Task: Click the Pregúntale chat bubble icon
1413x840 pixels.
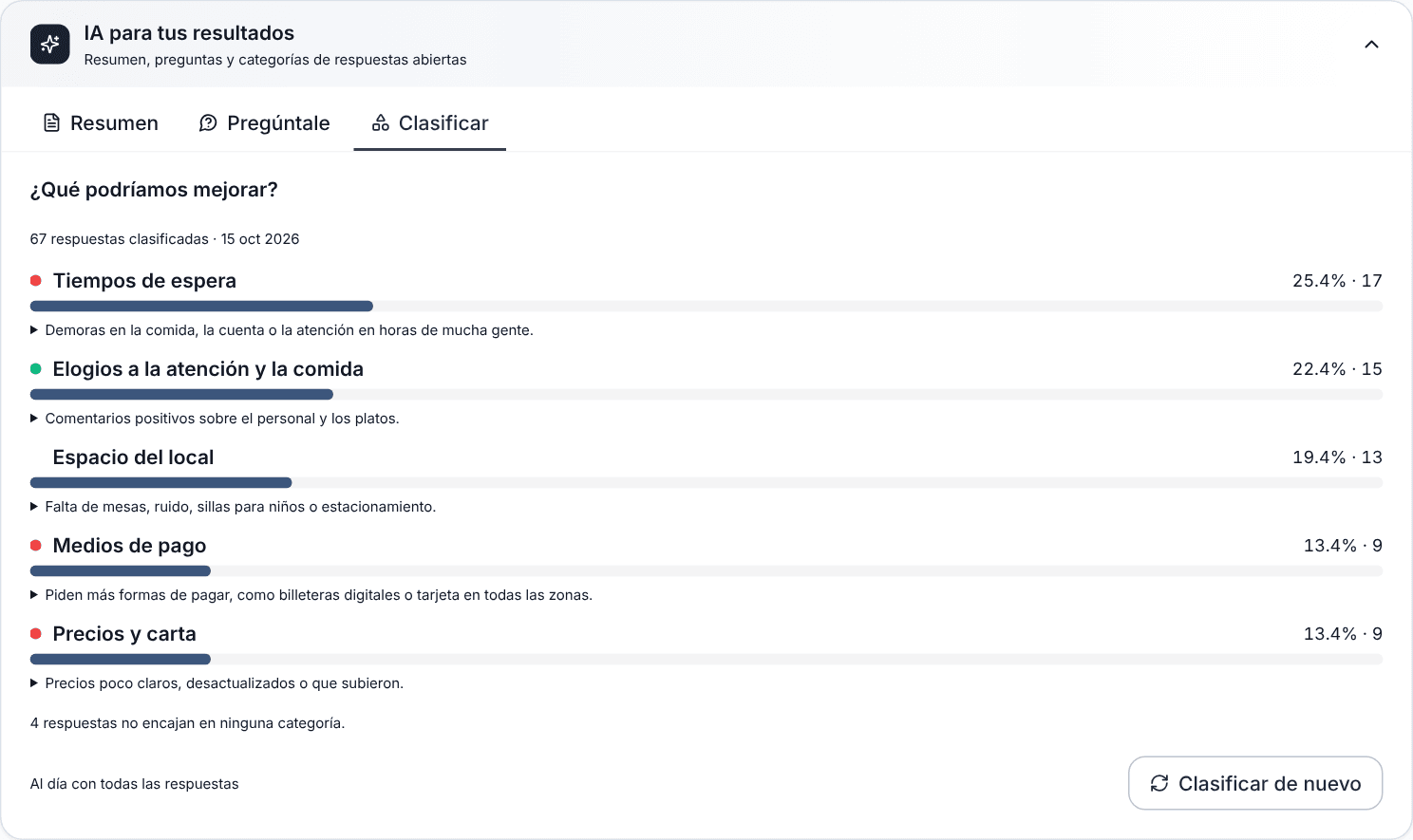Action: point(208,122)
